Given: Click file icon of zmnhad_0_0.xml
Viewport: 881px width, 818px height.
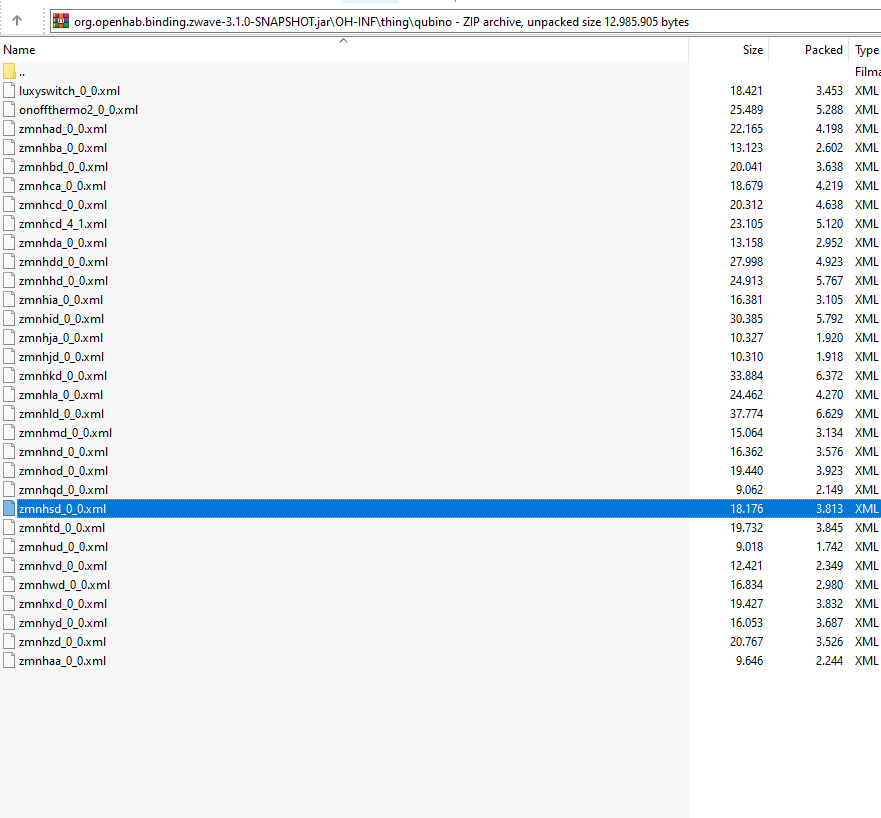Looking at the screenshot, I should tap(9, 129).
